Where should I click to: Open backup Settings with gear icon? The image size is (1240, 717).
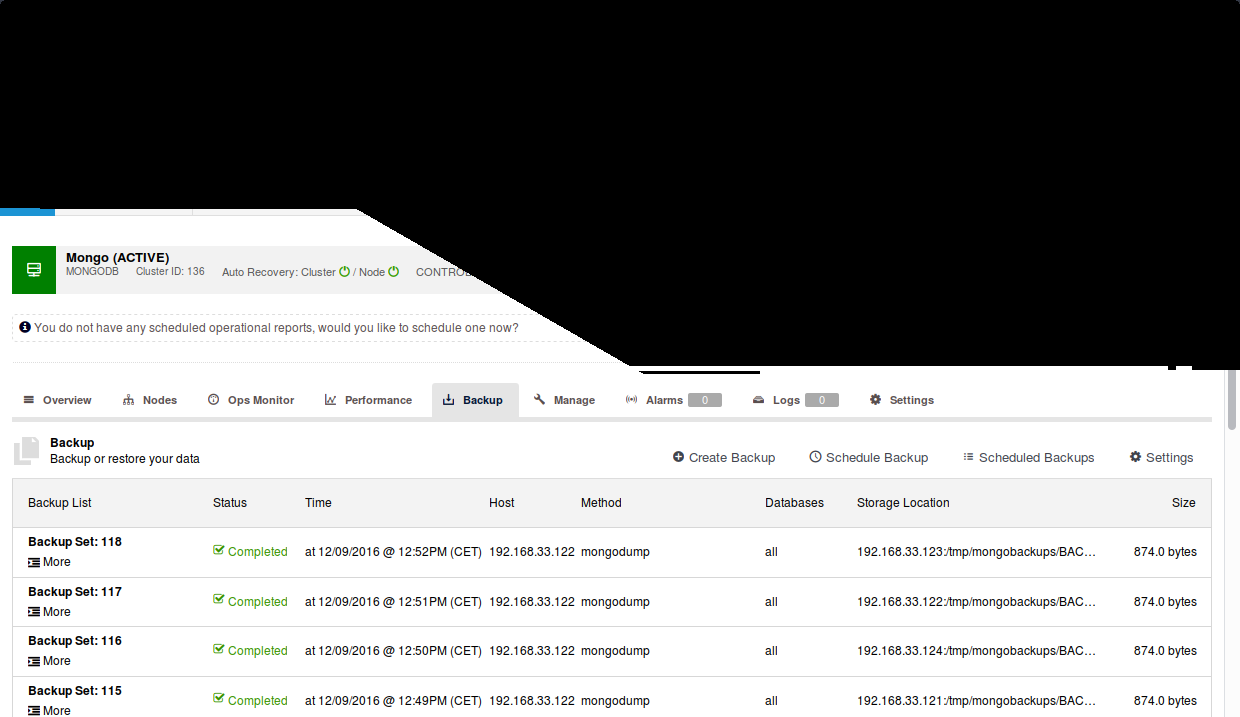(x=1162, y=457)
